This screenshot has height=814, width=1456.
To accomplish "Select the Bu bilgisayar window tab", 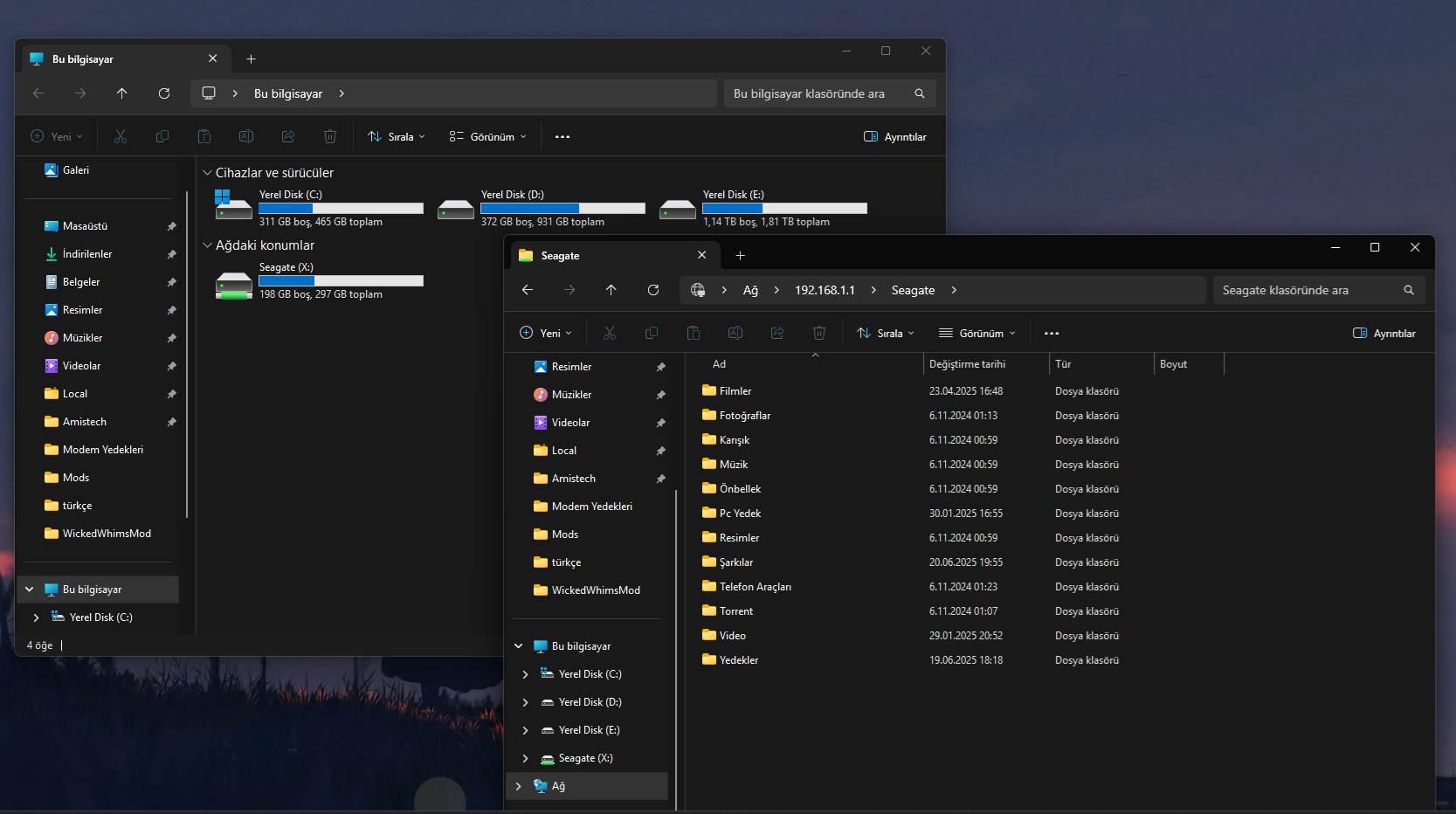I will pos(126,59).
